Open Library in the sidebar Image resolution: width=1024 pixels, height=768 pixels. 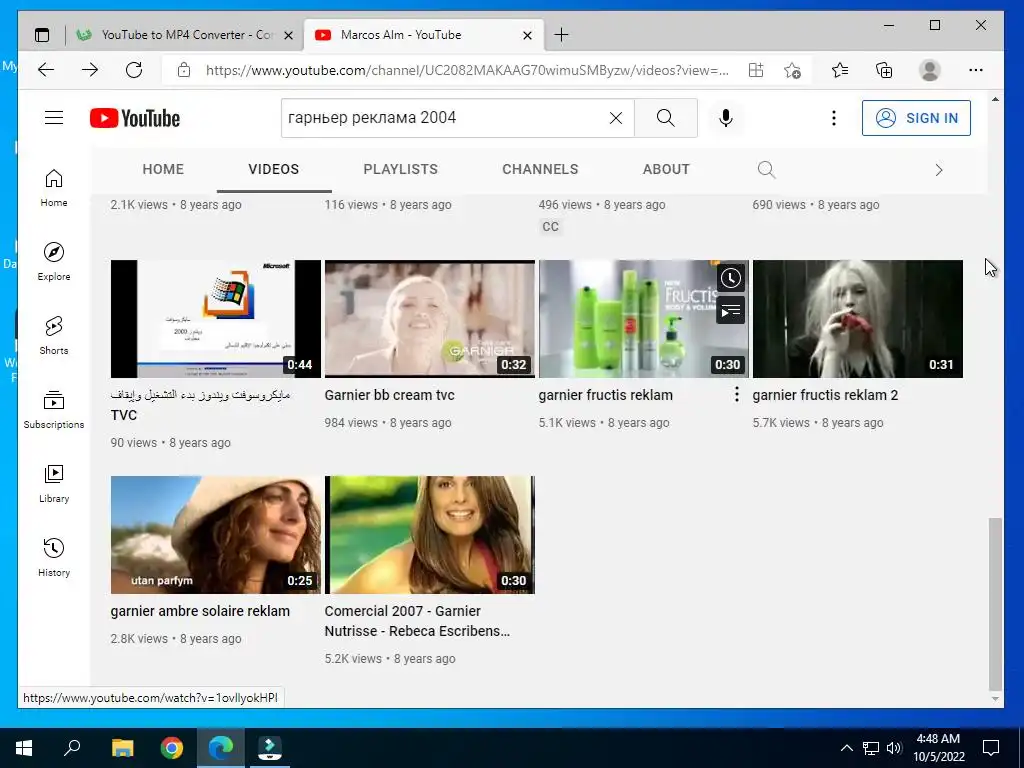(x=54, y=483)
